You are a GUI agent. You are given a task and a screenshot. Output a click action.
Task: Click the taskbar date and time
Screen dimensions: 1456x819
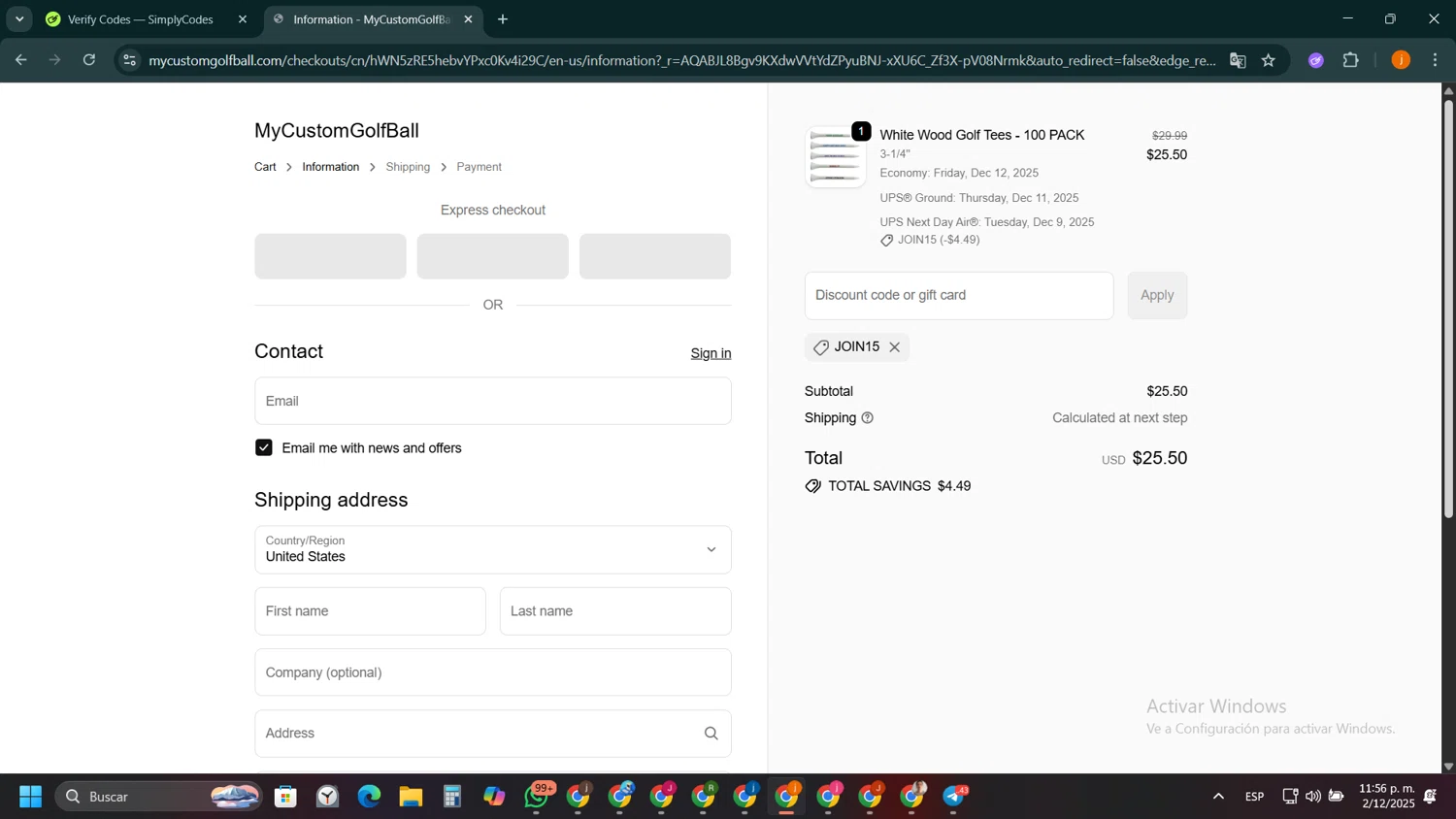1387,797
